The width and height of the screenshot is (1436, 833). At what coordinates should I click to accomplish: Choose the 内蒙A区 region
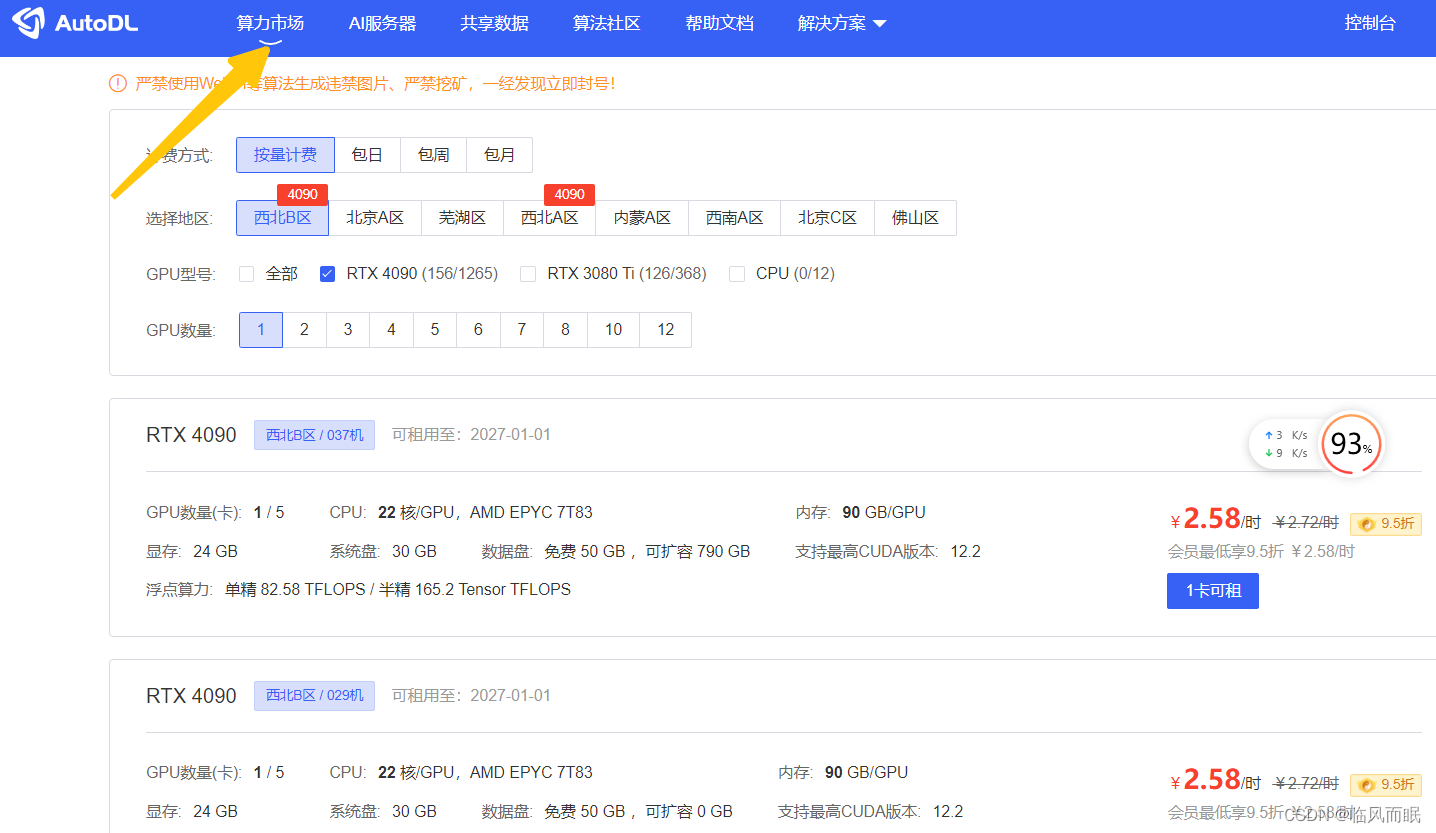[x=642, y=218]
